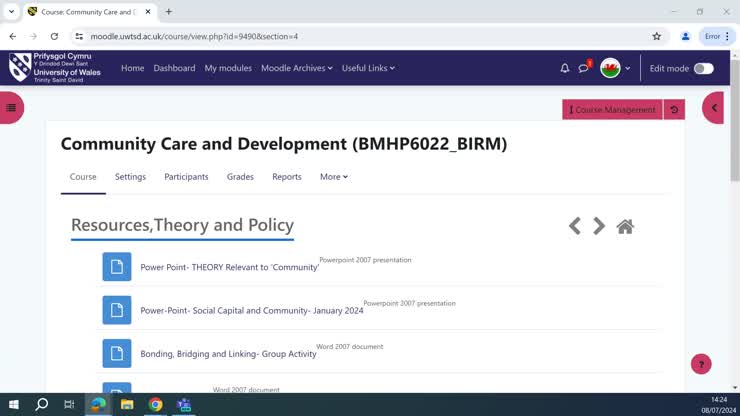Open the messages speech bubble icon
Image resolution: width=740 pixels, height=416 pixels.
coord(584,68)
